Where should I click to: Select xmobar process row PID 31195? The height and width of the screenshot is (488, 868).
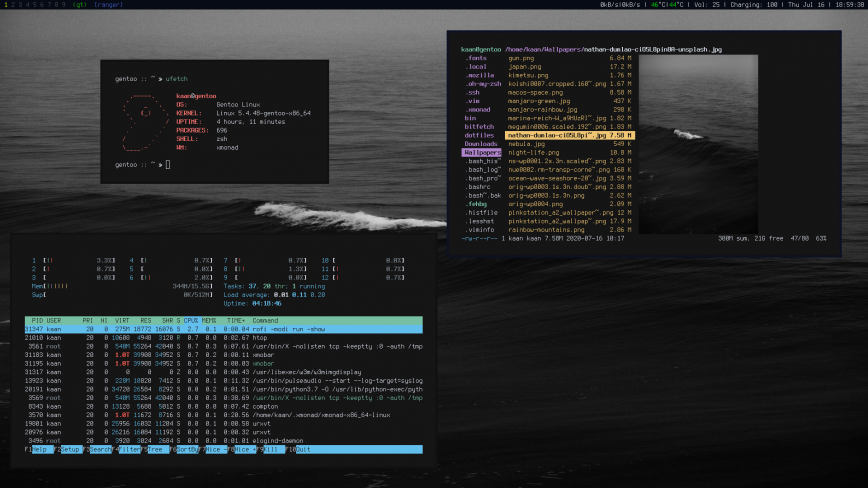point(224,364)
